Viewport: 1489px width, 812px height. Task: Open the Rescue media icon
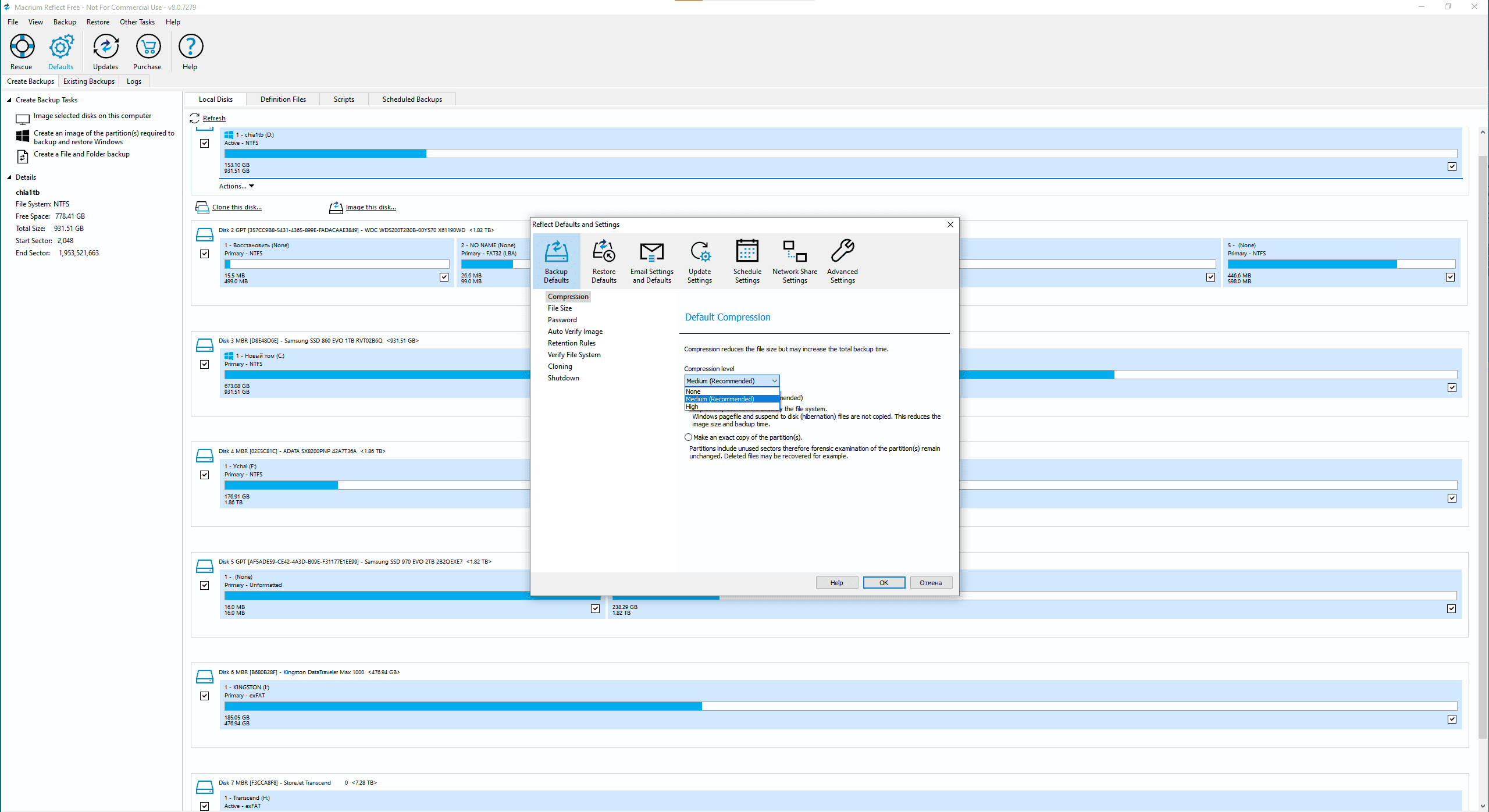coord(22,47)
